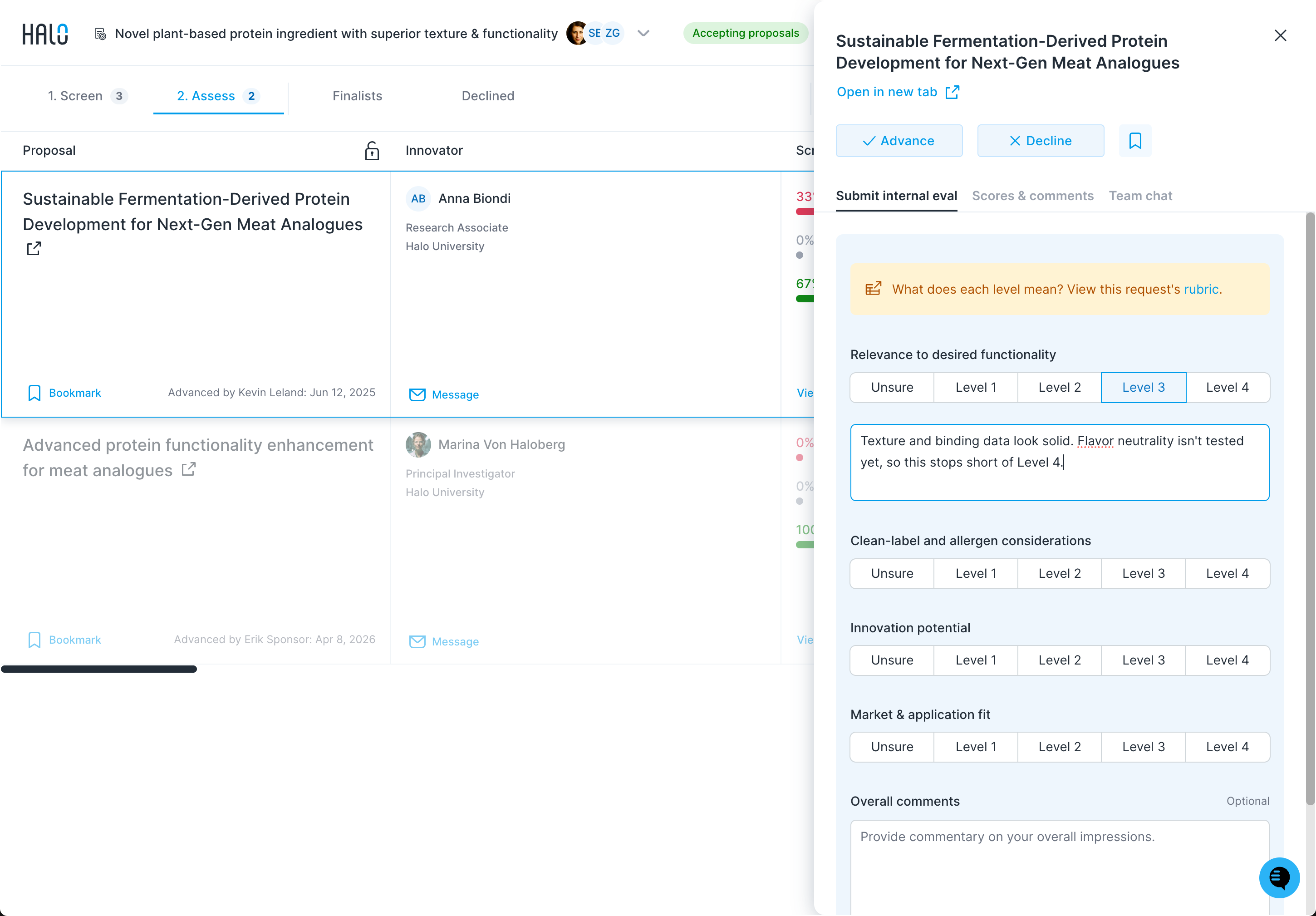Viewport: 1316px width, 916px height.
Task: Switch to the Finalists tab
Action: click(357, 96)
